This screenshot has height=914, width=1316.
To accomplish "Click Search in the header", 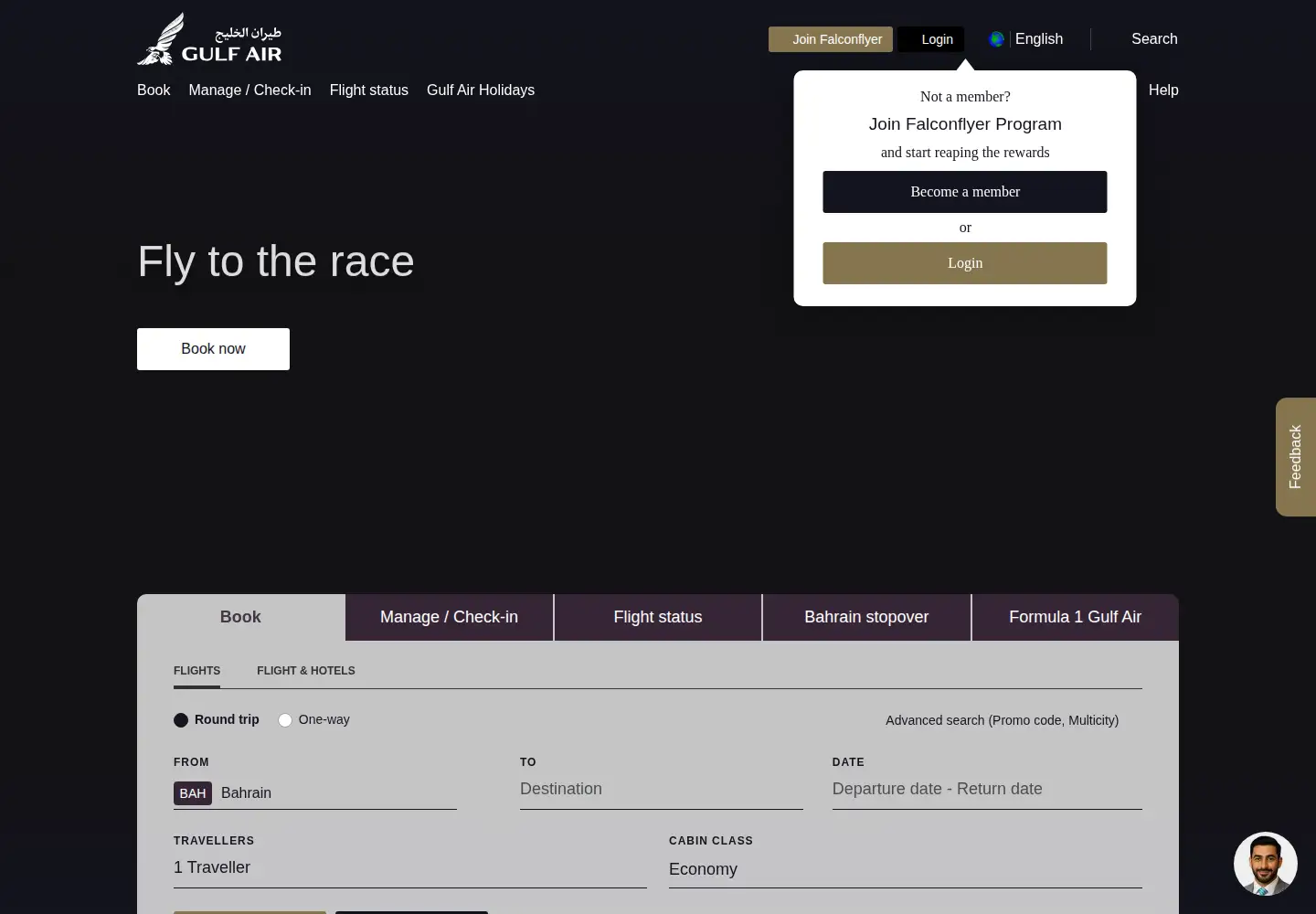I will tap(1154, 38).
